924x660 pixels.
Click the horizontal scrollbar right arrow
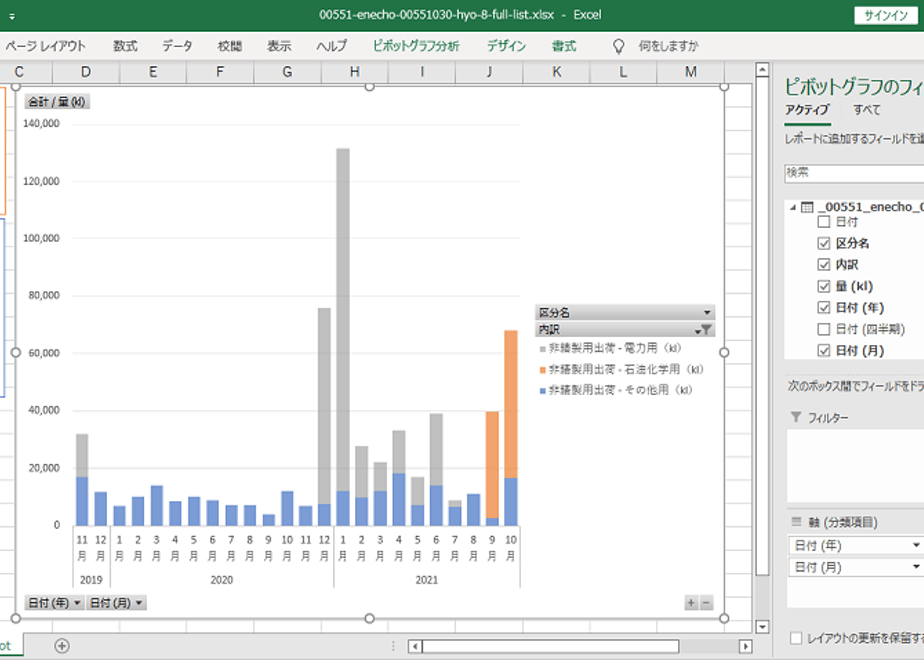[745, 646]
